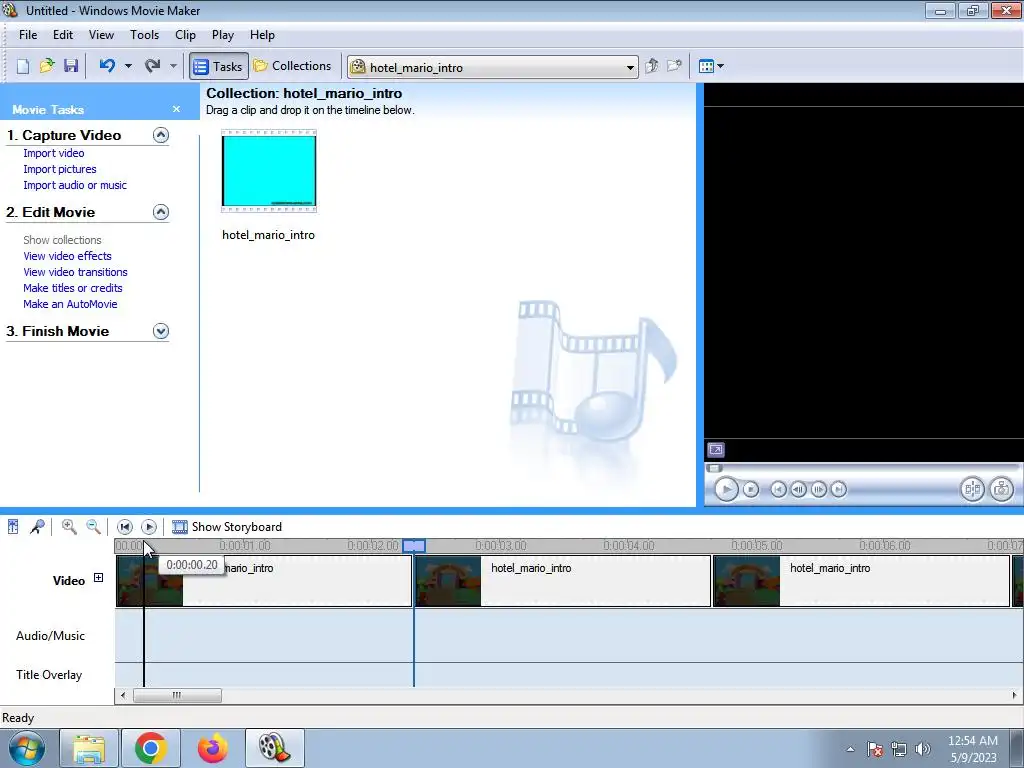Screen dimensions: 1024x768
Task: Click Import audio or music link
Action: [75, 185]
